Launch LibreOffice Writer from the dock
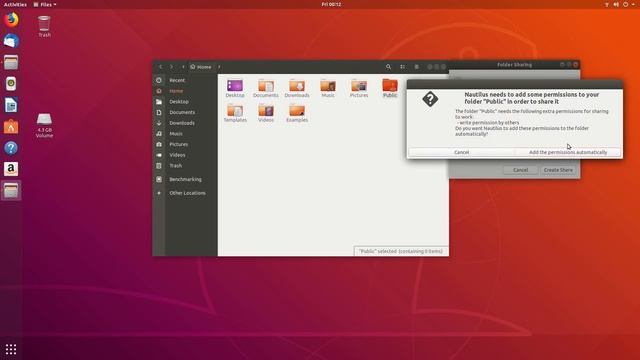 point(11,105)
